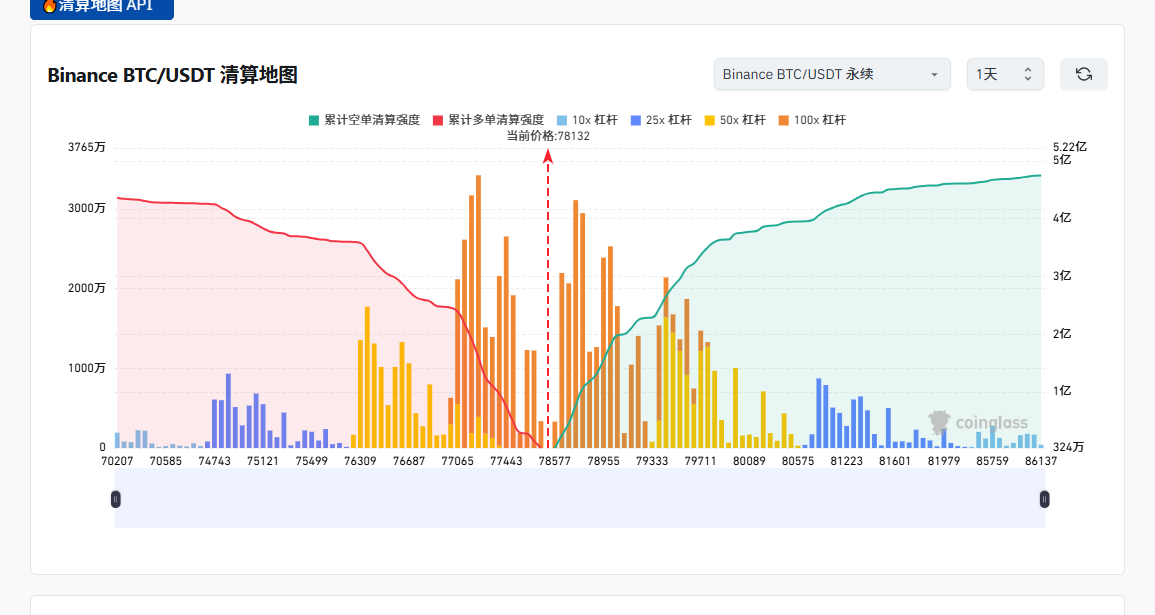Click the y-axis label 1000万
Image resolution: width=1155 pixels, height=615 pixels.
tap(87, 368)
